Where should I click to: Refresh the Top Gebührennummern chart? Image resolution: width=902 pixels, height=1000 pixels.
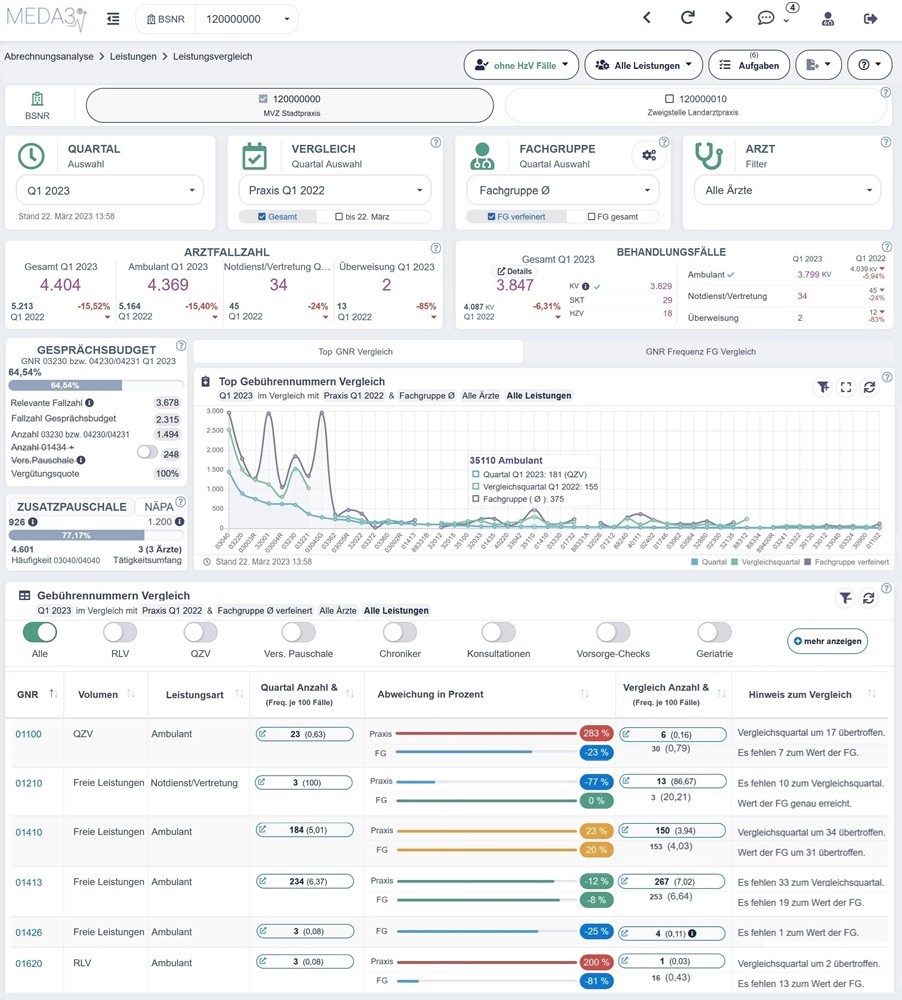869,387
